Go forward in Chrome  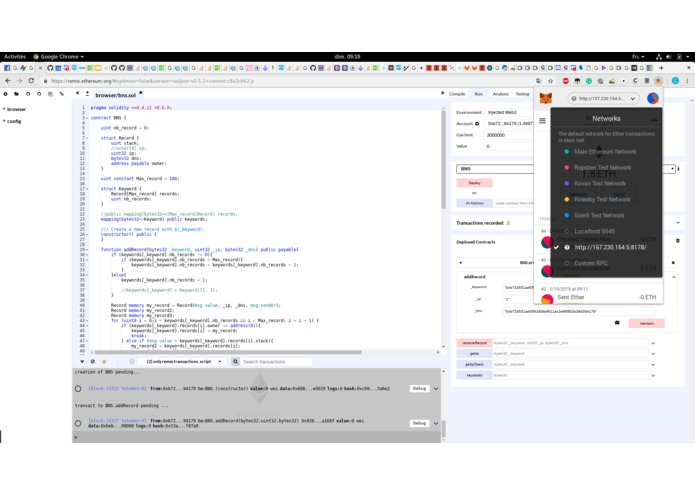click(x=19, y=81)
